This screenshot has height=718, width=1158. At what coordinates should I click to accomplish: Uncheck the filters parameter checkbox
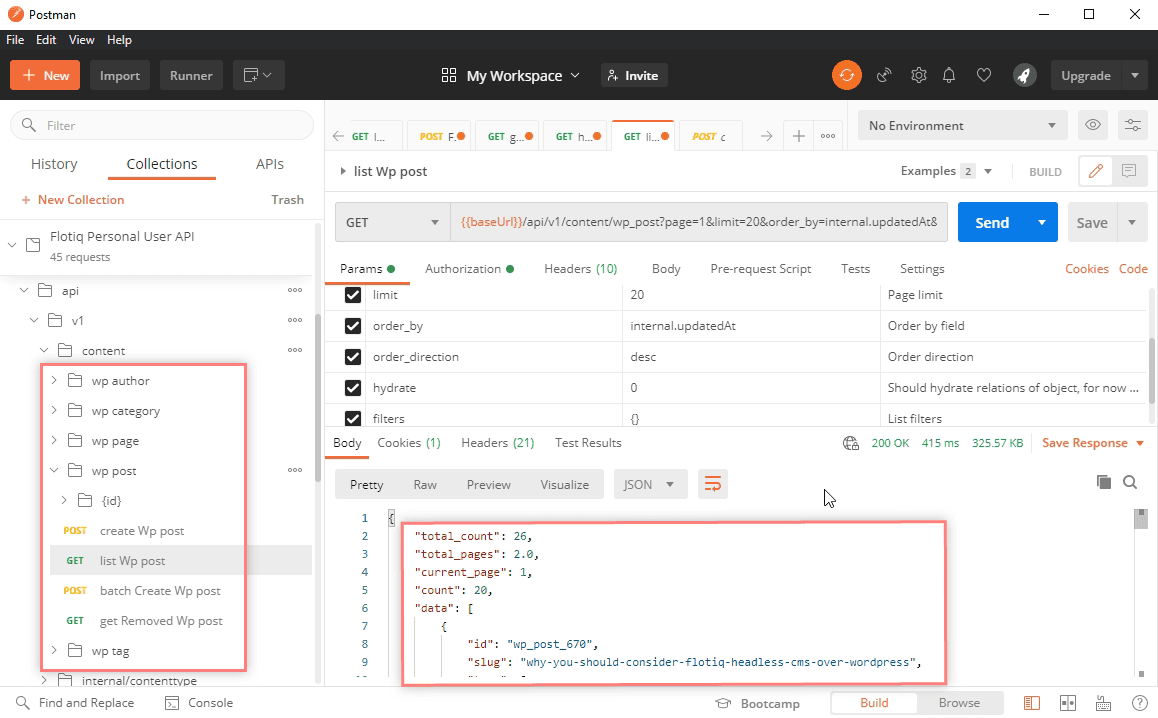pyautogui.click(x=353, y=418)
